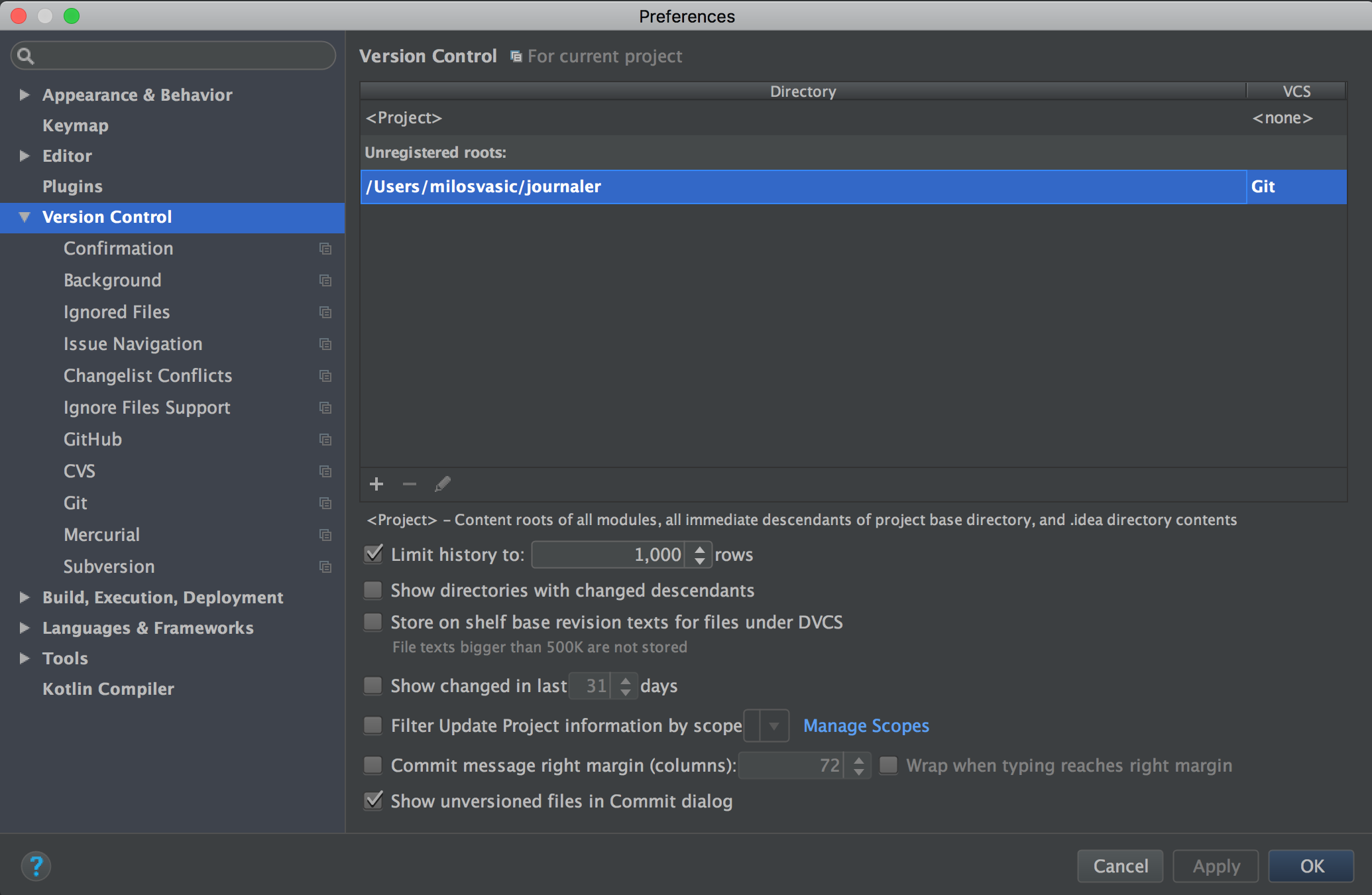Expand Languages & Frameworks section

25,628
